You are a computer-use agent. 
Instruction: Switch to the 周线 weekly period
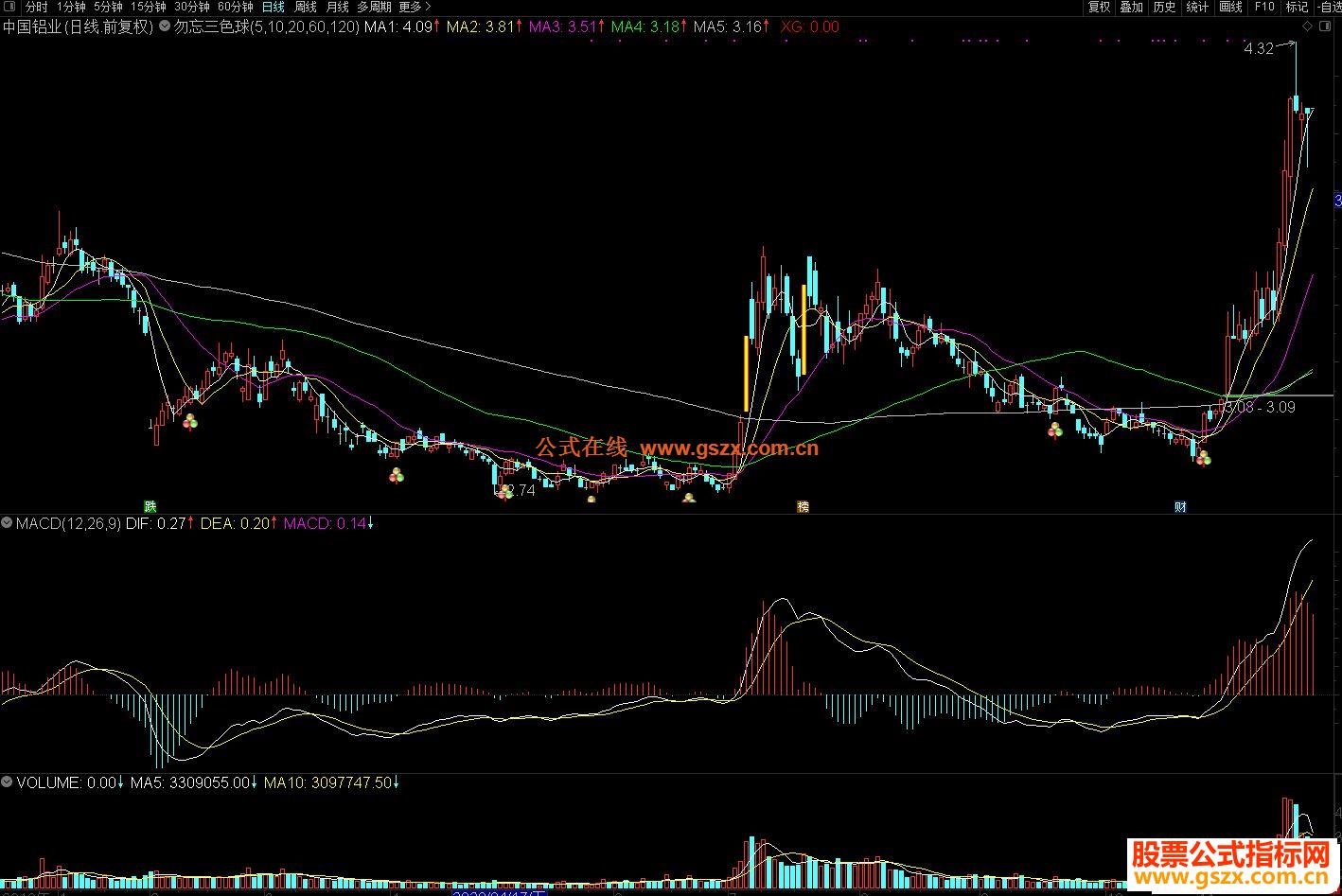coord(306,7)
